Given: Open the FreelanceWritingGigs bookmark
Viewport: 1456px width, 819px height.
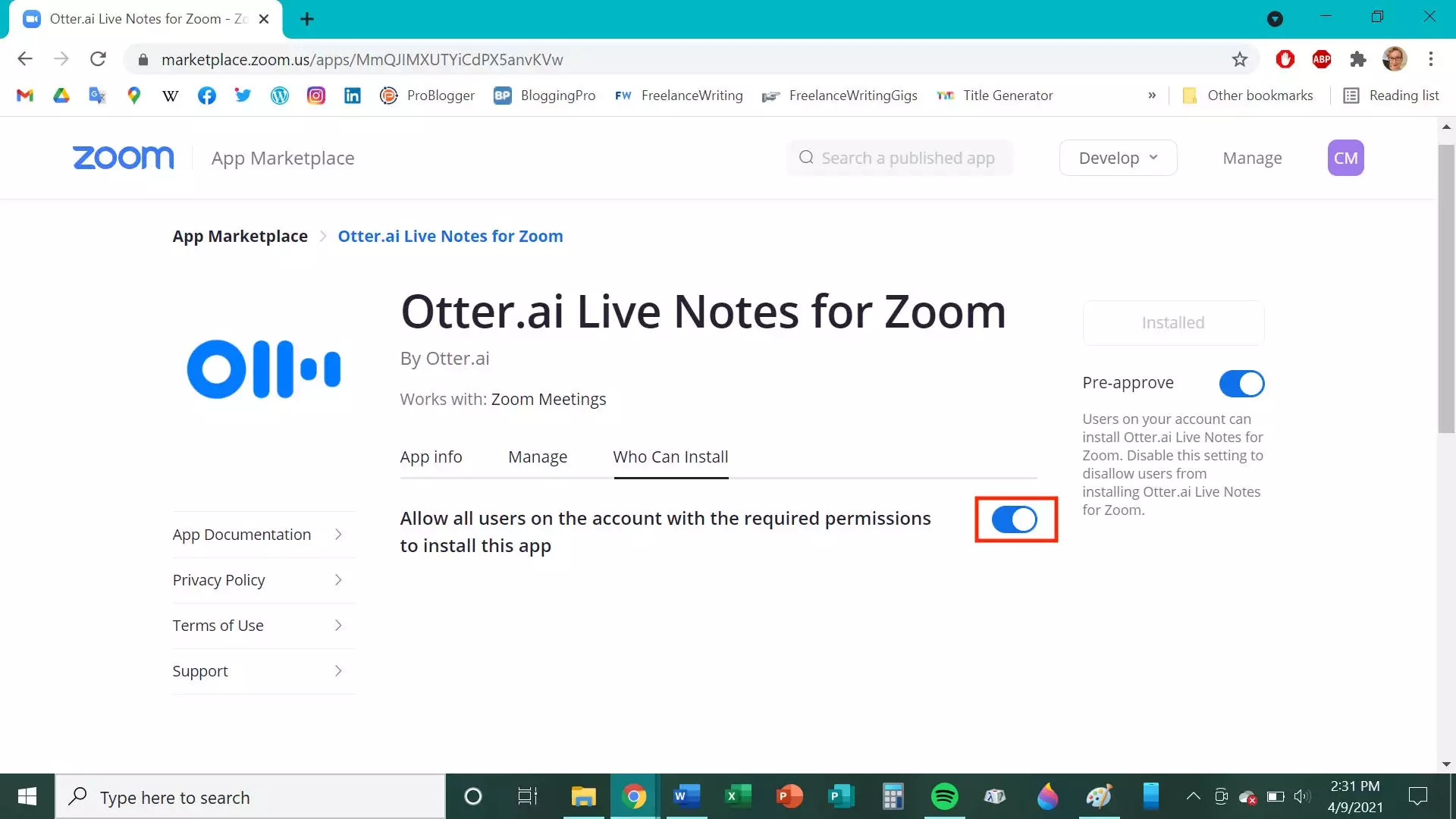Looking at the screenshot, I should click(839, 96).
